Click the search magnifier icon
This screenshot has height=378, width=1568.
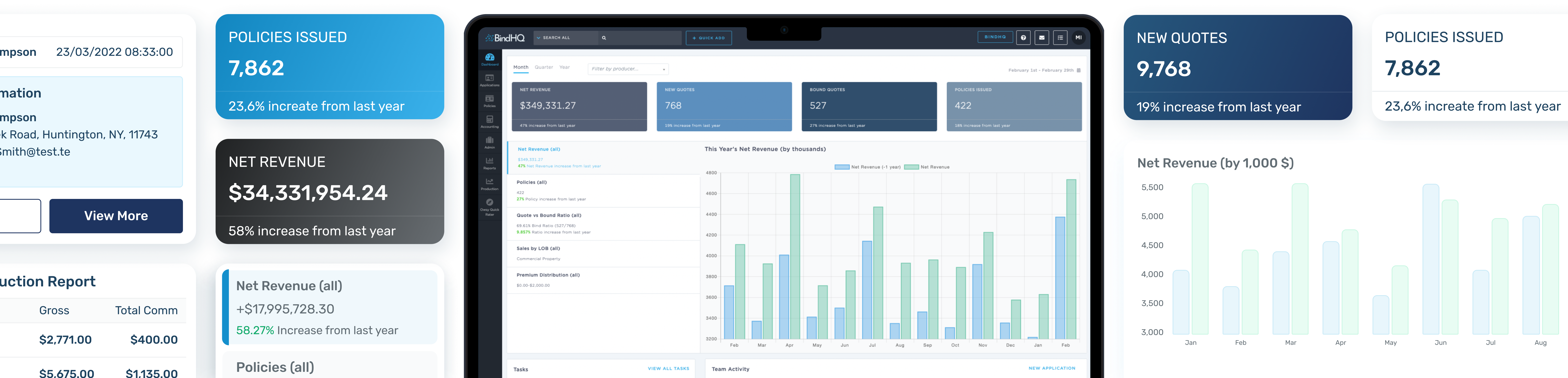click(x=604, y=38)
